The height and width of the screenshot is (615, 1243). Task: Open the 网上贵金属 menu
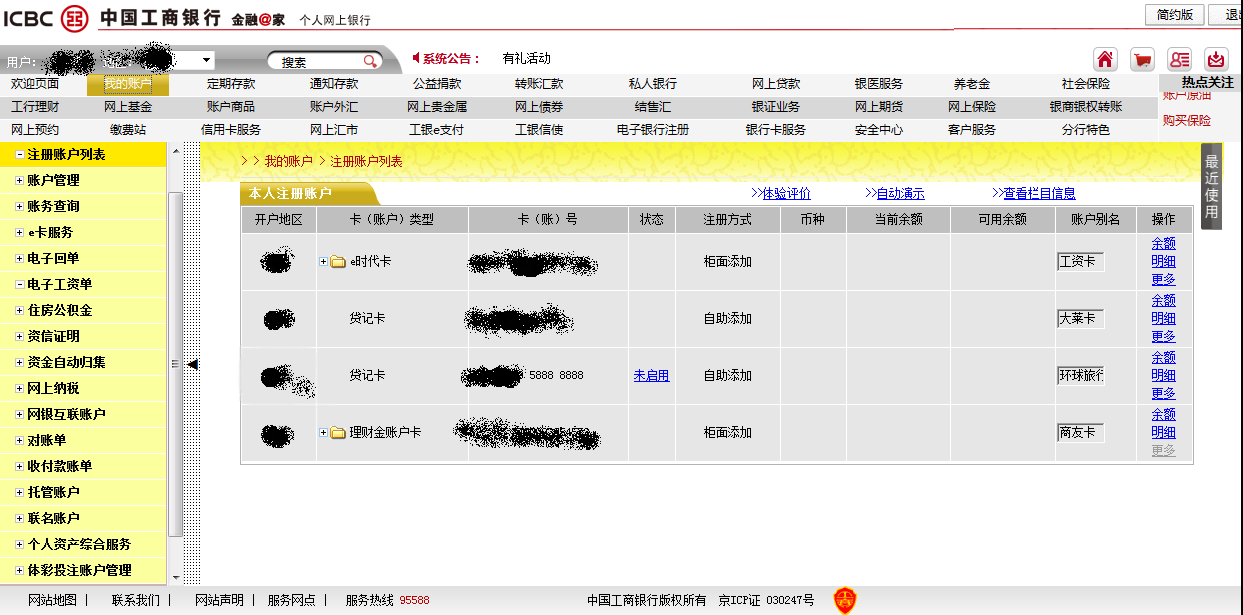pyautogui.click(x=437, y=107)
